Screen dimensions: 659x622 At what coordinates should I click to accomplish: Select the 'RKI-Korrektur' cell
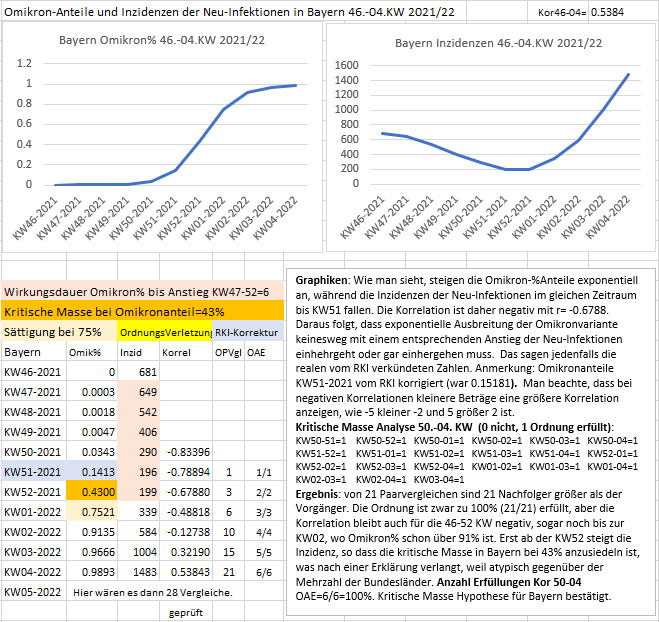[x=248, y=332]
